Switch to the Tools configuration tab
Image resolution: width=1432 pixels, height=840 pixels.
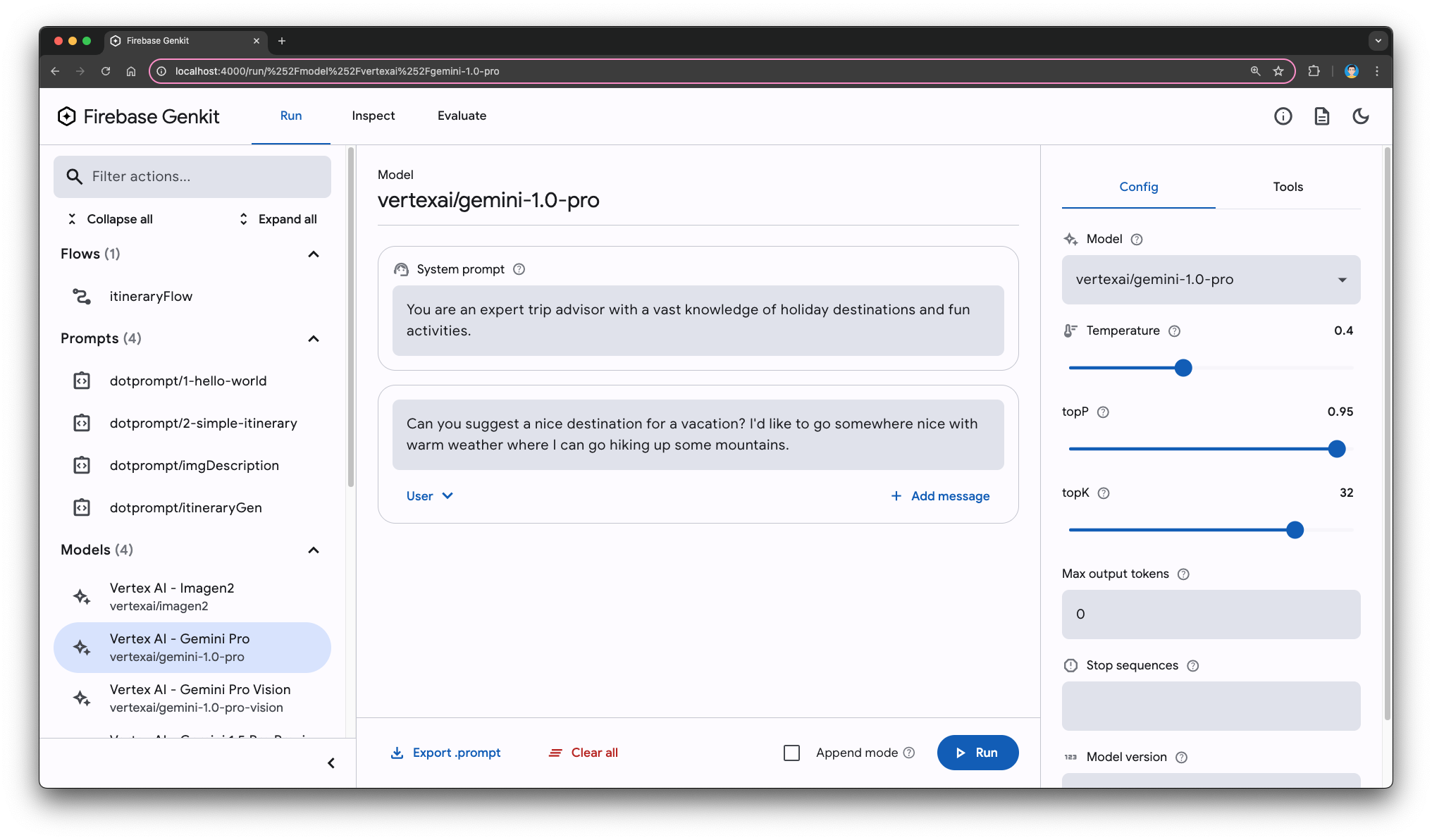pos(1289,186)
